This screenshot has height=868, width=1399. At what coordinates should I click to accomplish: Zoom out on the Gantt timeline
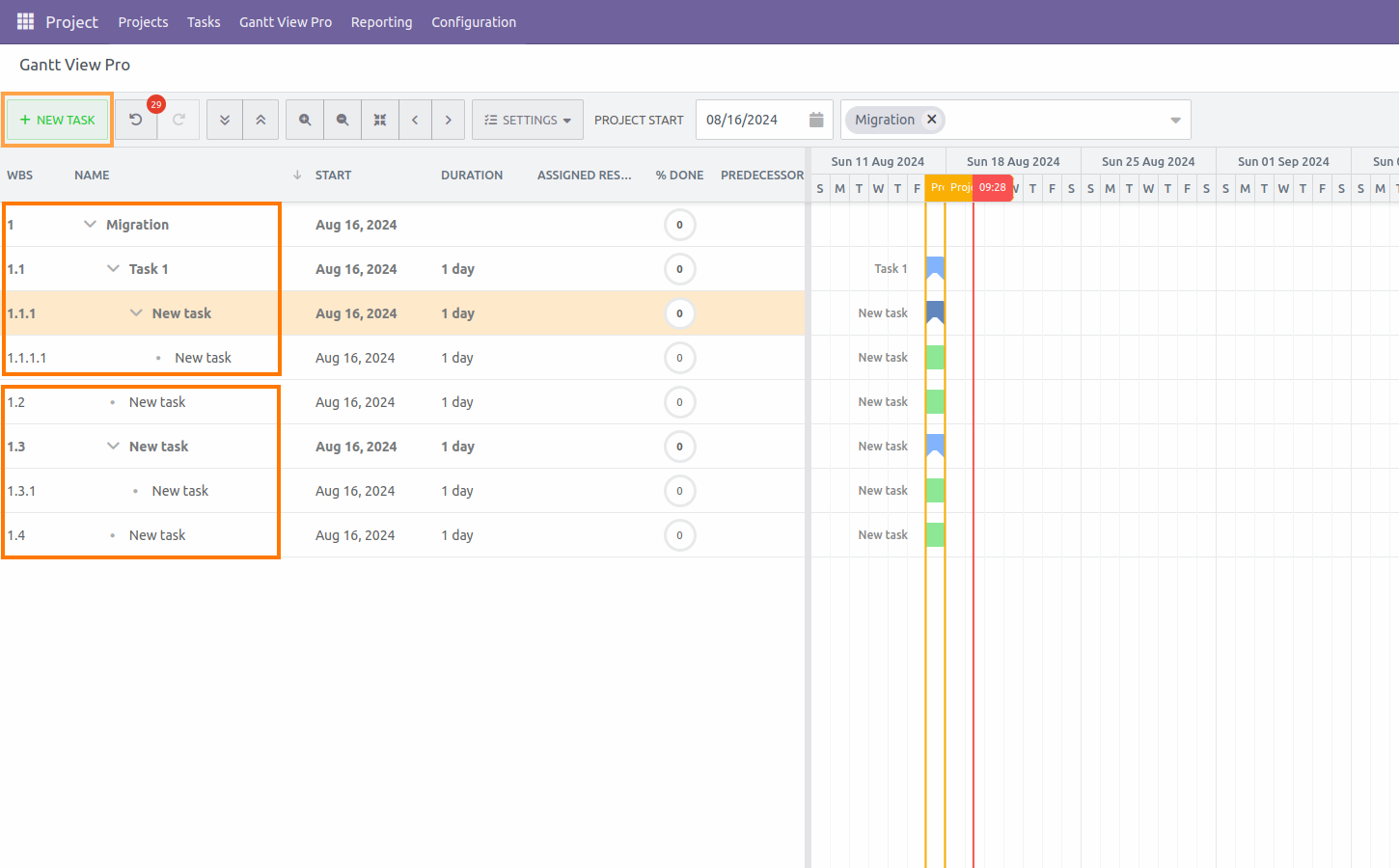click(342, 119)
